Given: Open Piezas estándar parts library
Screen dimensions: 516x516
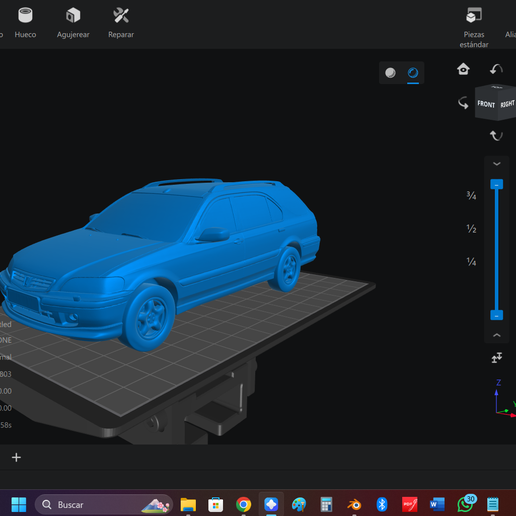Looking at the screenshot, I should click(x=474, y=27).
